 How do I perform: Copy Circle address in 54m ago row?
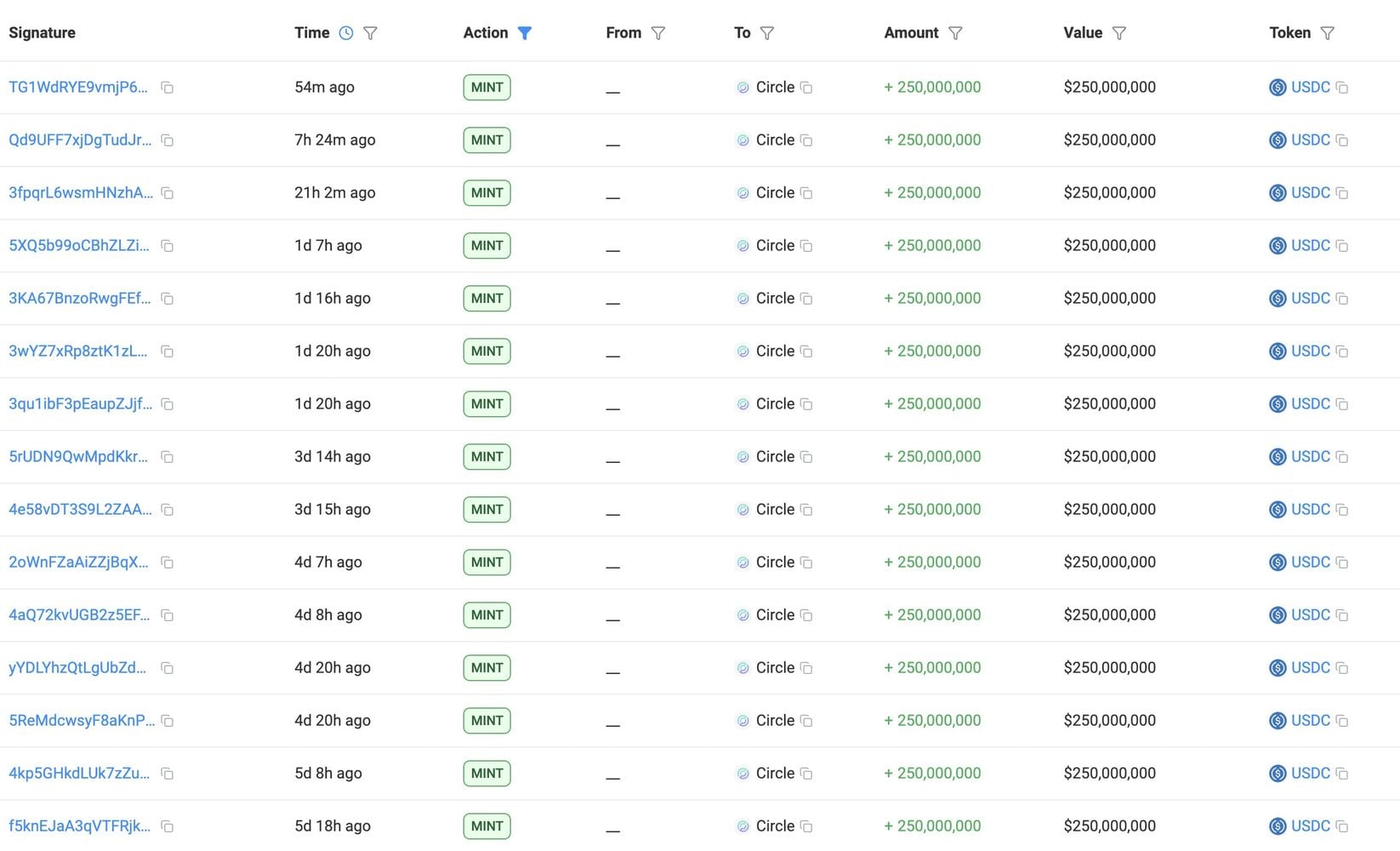point(806,88)
